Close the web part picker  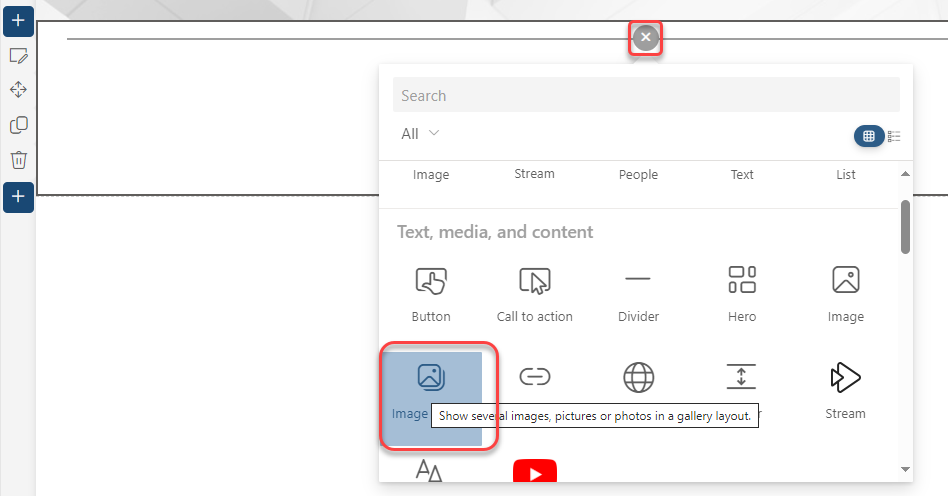[x=646, y=38]
